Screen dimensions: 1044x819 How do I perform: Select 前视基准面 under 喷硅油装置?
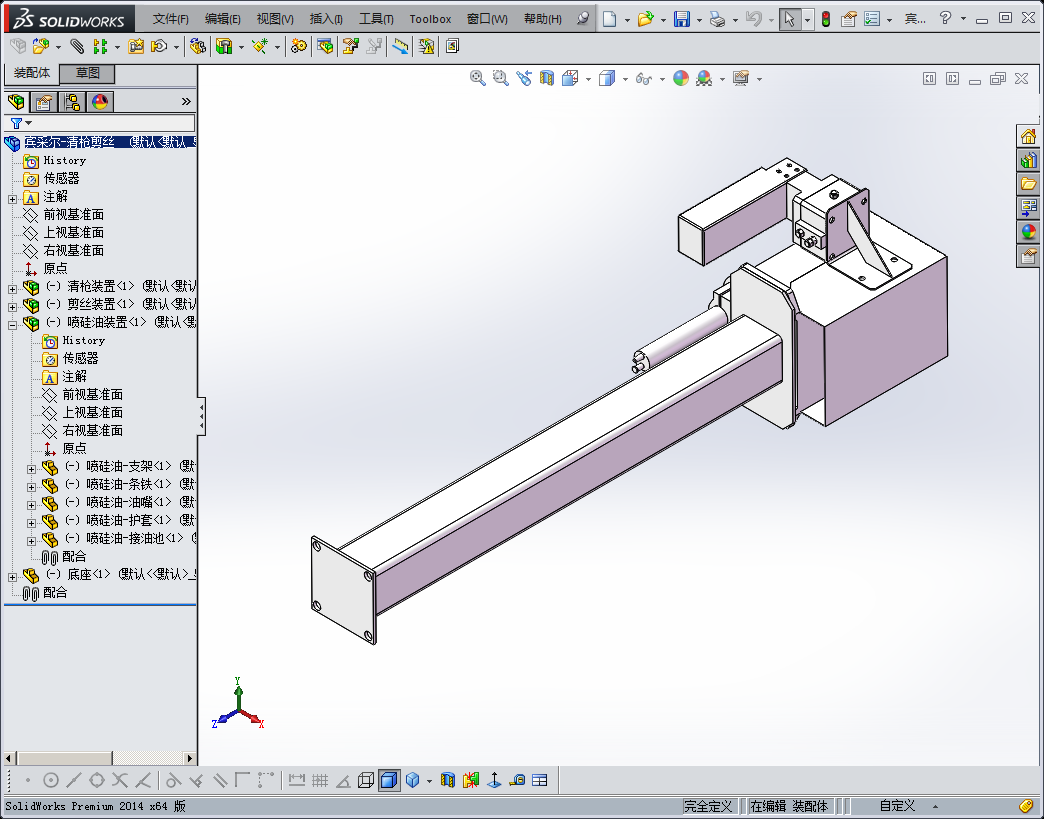tap(93, 394)
